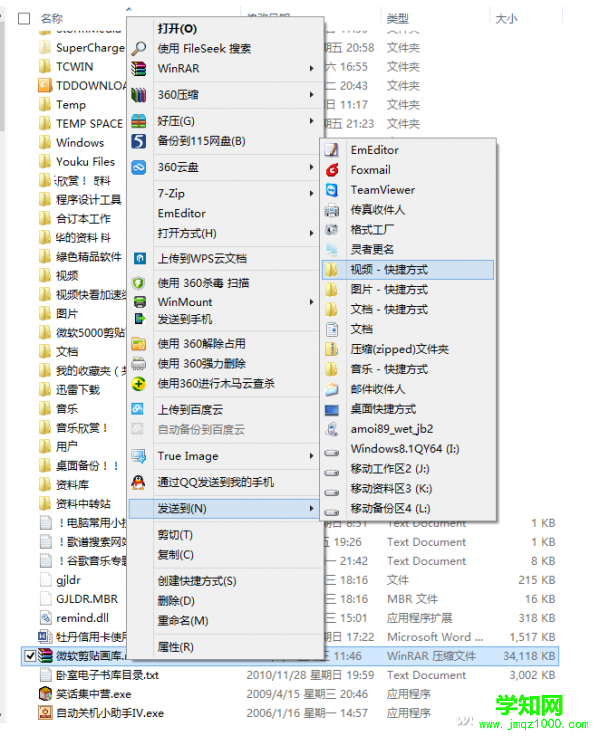Uncheck the 微软剪贴画库 file checkbox
The height and width of the screenshot is (736, 600).
coord(30,655)
